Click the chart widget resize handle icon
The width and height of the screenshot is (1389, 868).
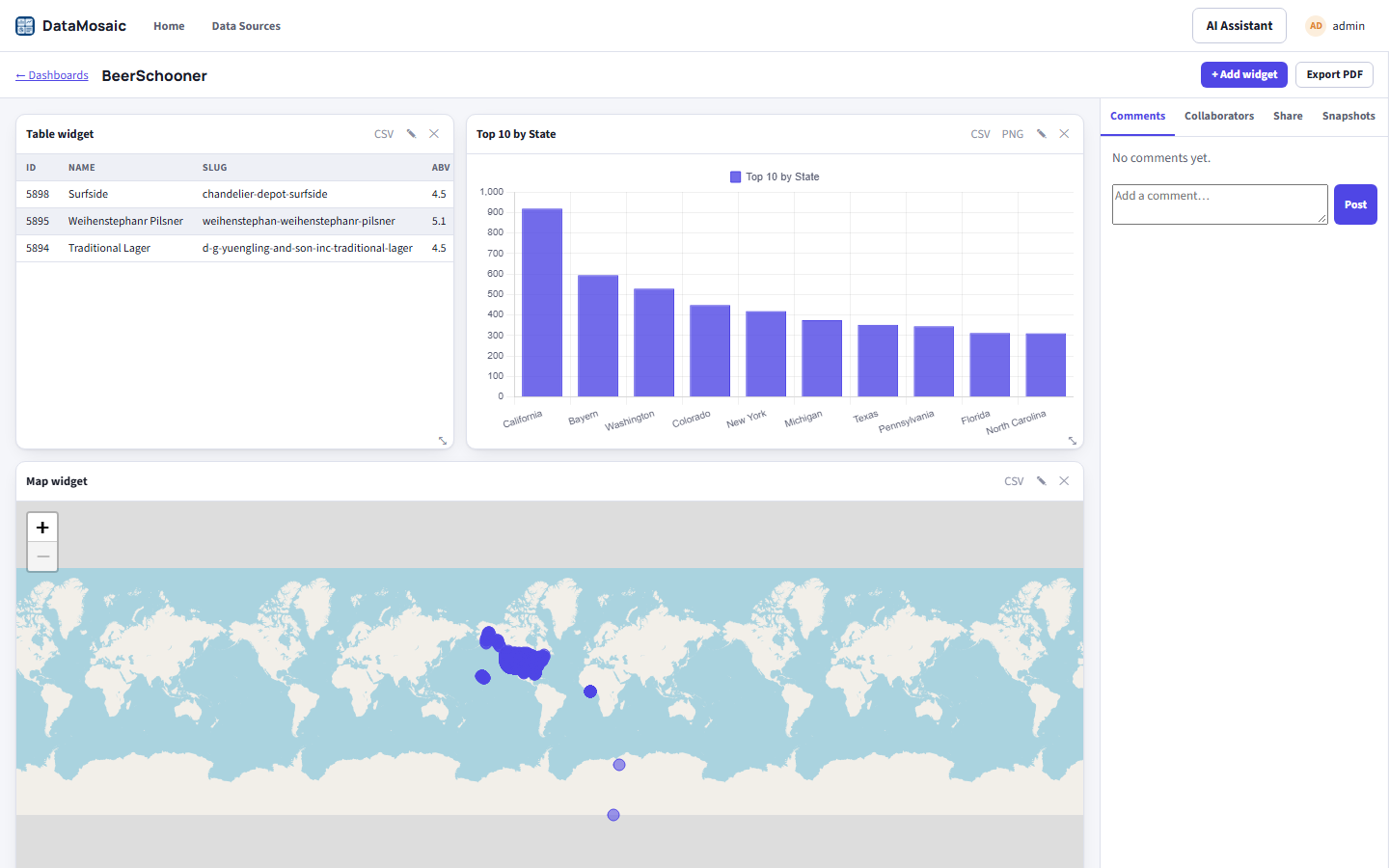click(x=1073, y=441)
